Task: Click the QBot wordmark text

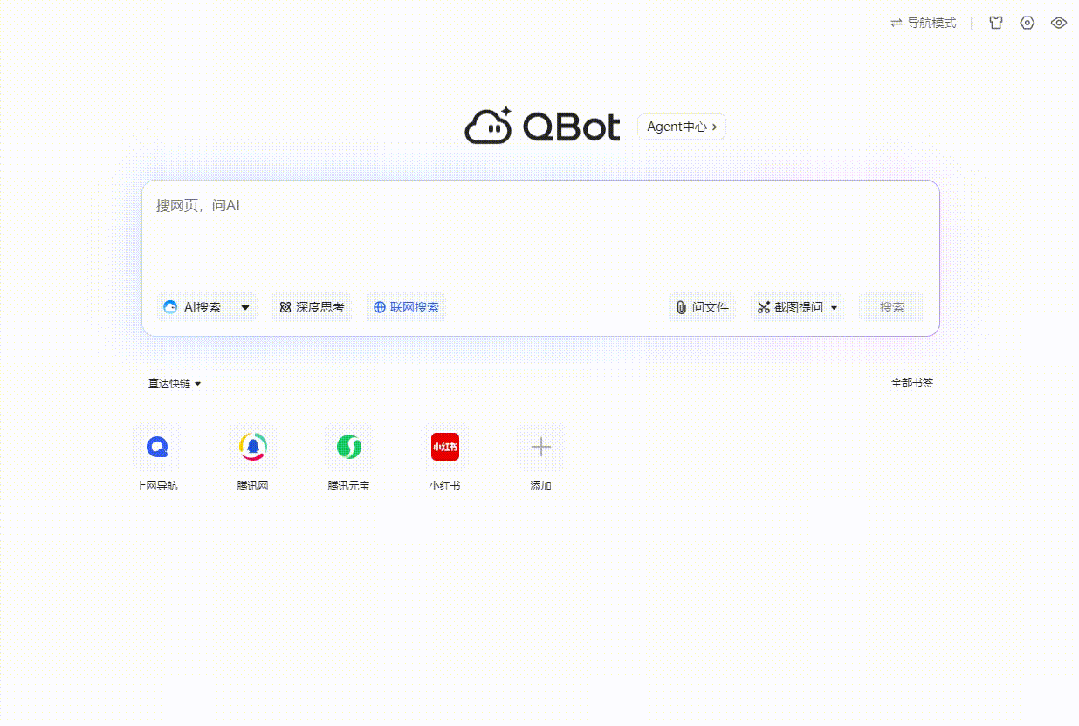Action: coord(572,127)
